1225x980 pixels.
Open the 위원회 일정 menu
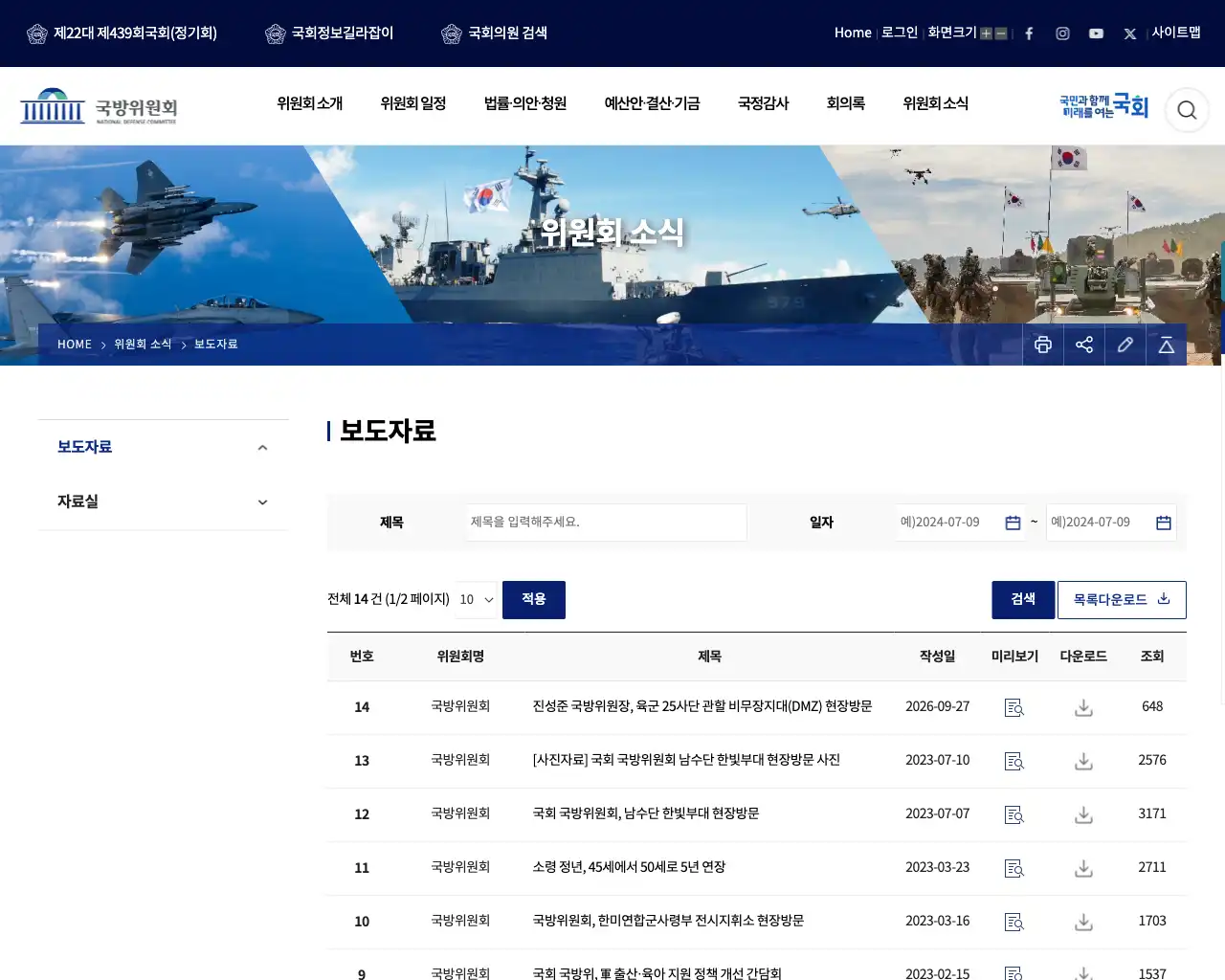pos(413,103)
